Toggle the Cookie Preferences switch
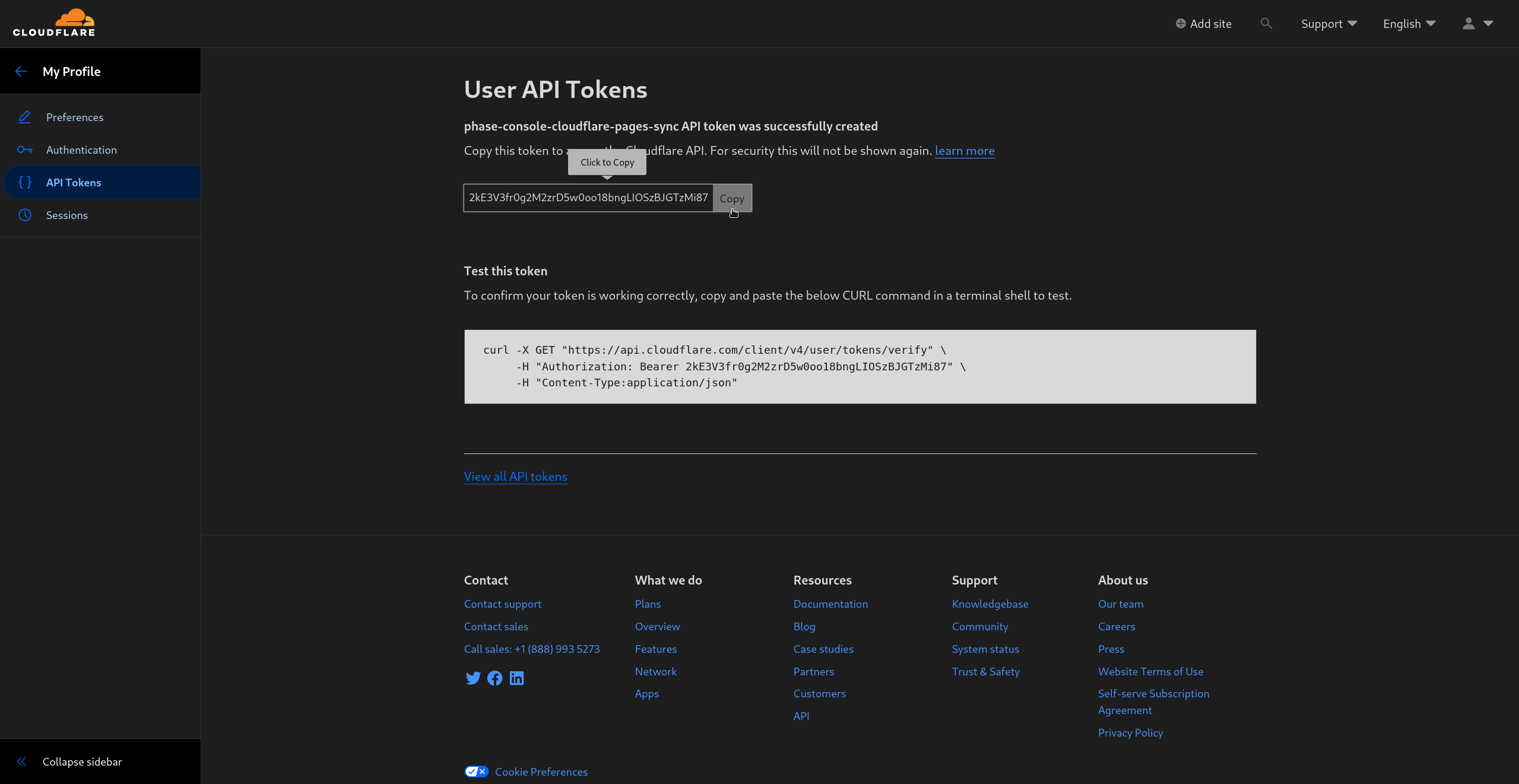Screen dimensions: 1519x784 point(475,772)
